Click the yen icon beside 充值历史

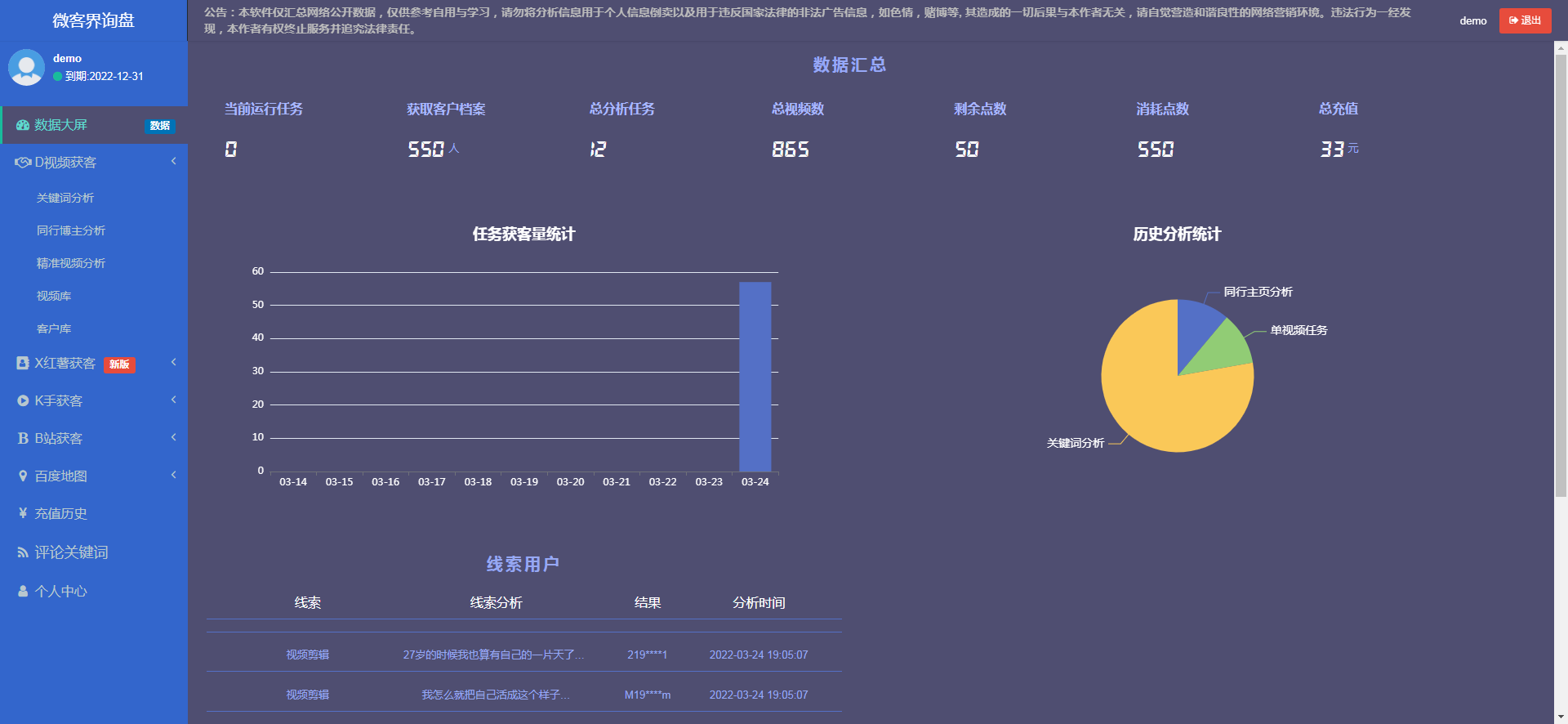tap(23, 513)
